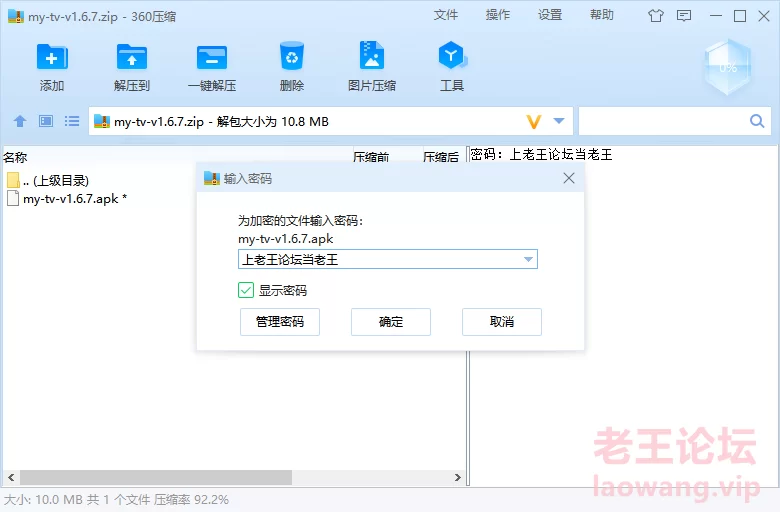Open the 工具 (Tools) icon
This screenshot has height=512, width=780.
click(451, 55)
